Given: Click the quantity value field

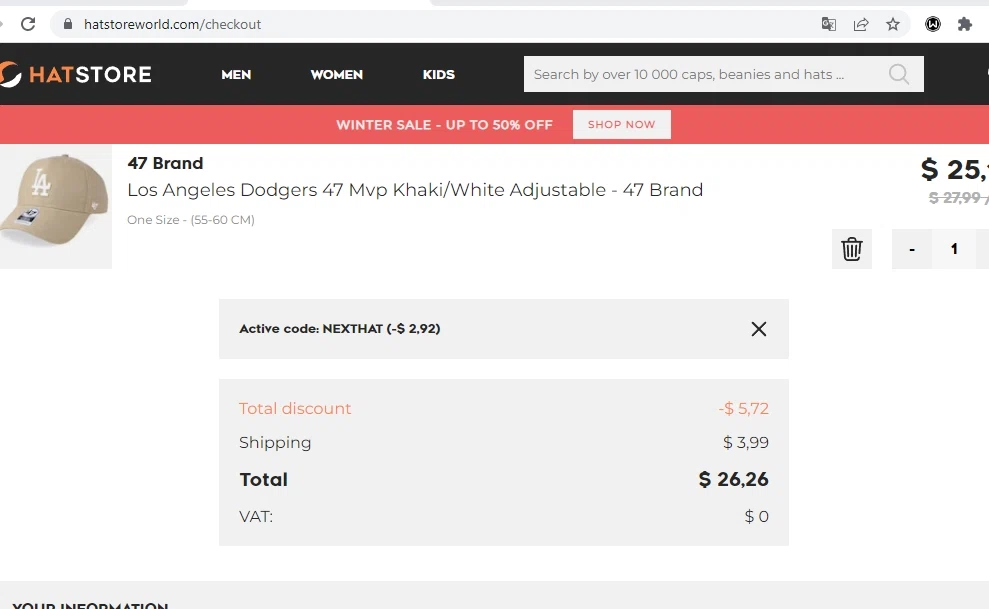Looking at the screenshot, I should (954, 249).
